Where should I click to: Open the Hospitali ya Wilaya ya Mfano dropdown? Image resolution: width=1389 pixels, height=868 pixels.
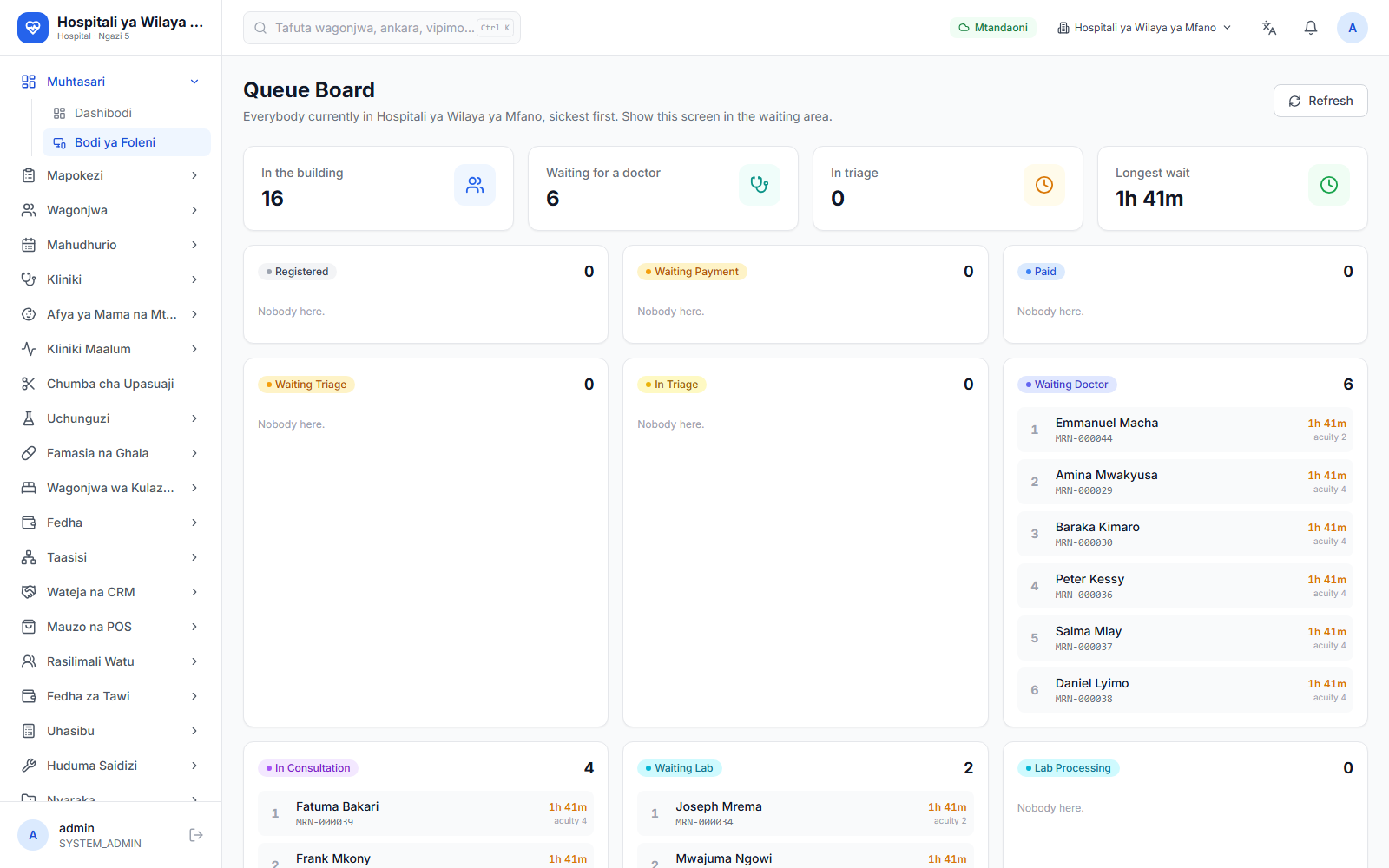point(1144,28)
